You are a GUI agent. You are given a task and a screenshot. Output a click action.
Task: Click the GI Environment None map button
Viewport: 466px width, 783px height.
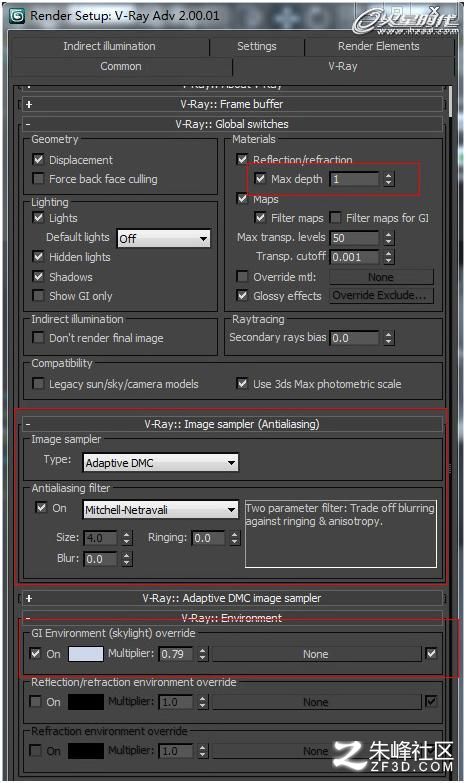tap(317, 654)
